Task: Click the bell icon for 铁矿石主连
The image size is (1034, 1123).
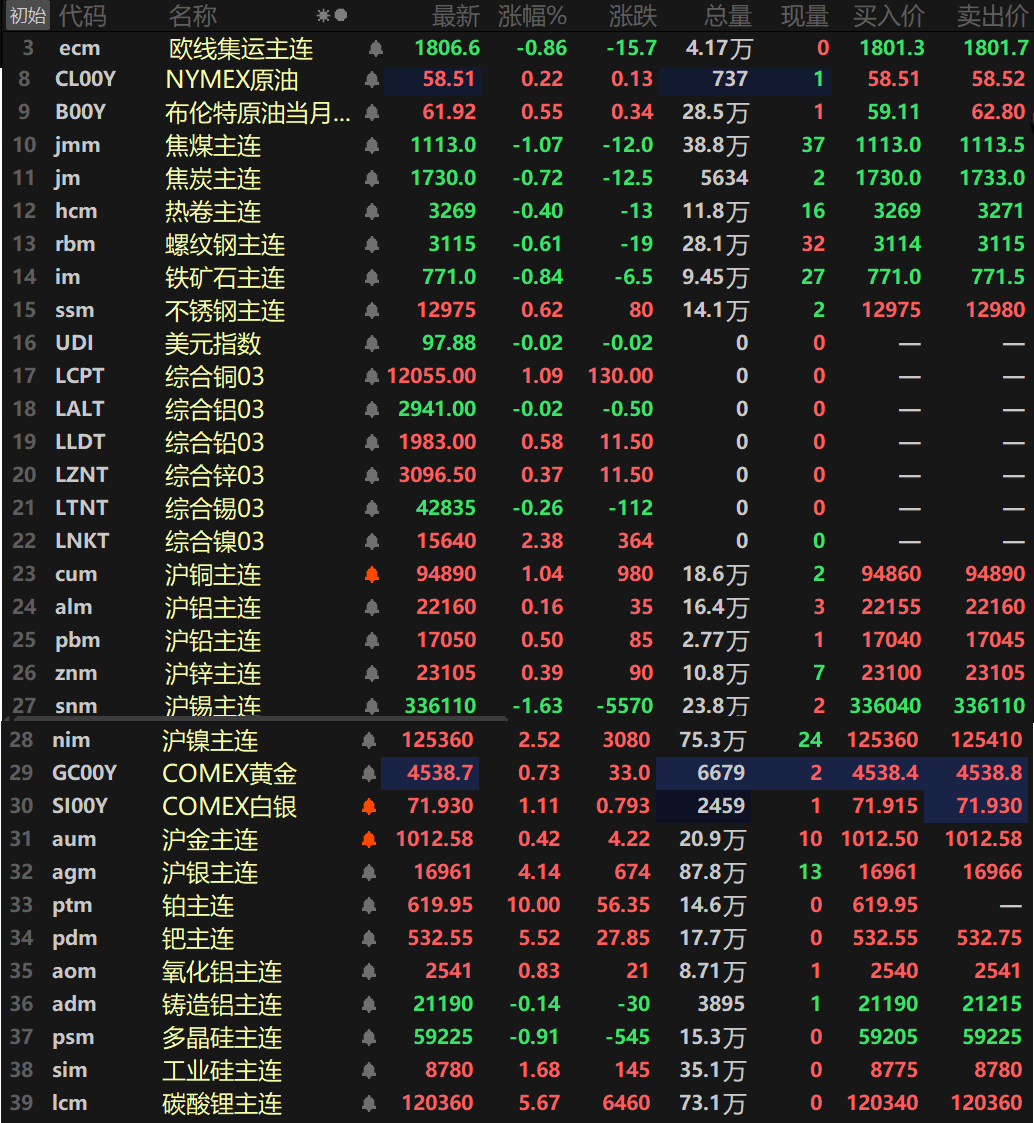Action: 373,278
